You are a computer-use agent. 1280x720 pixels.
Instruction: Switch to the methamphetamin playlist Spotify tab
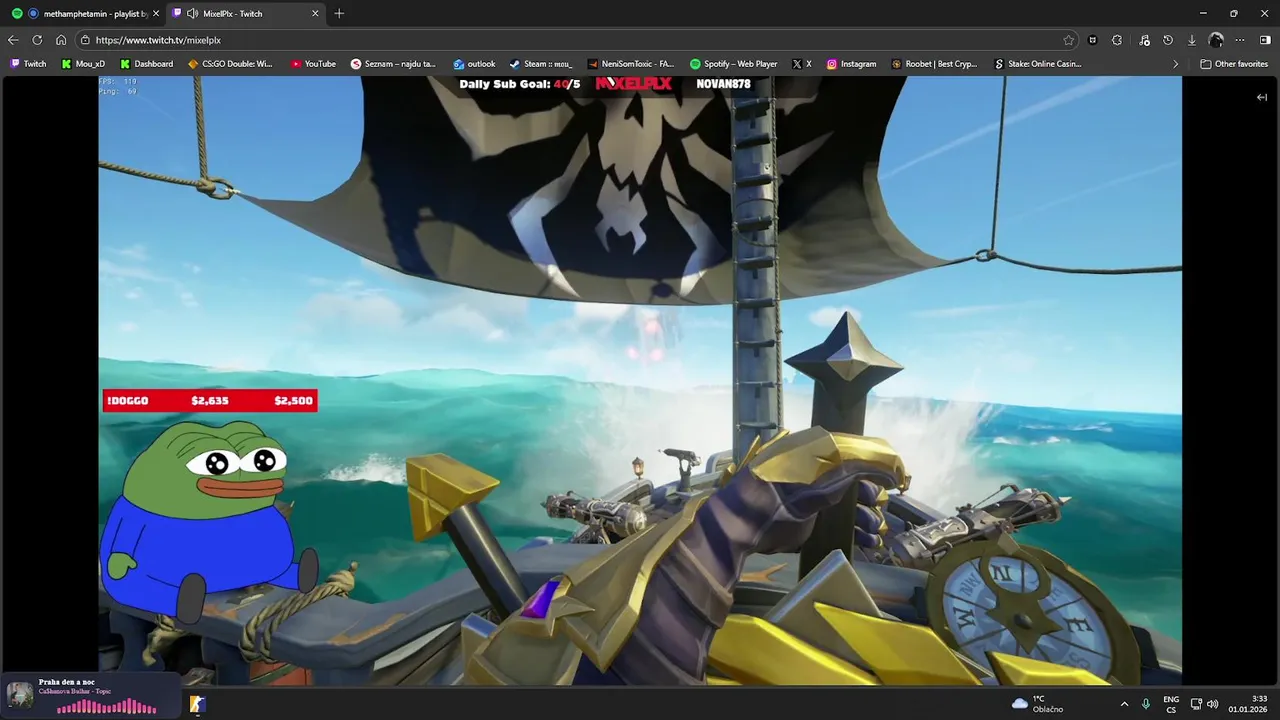tap(84, 14)
